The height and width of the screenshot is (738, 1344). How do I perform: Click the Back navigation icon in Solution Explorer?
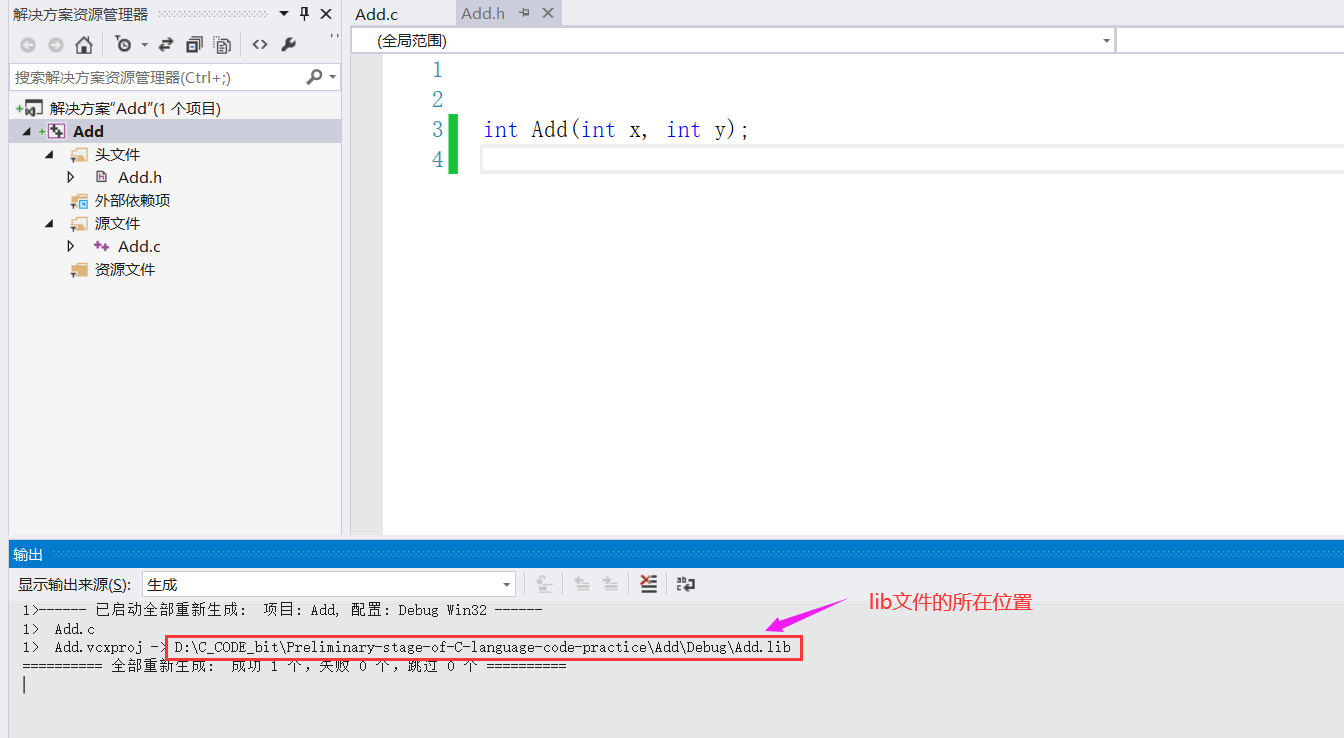tap(28, 45)
